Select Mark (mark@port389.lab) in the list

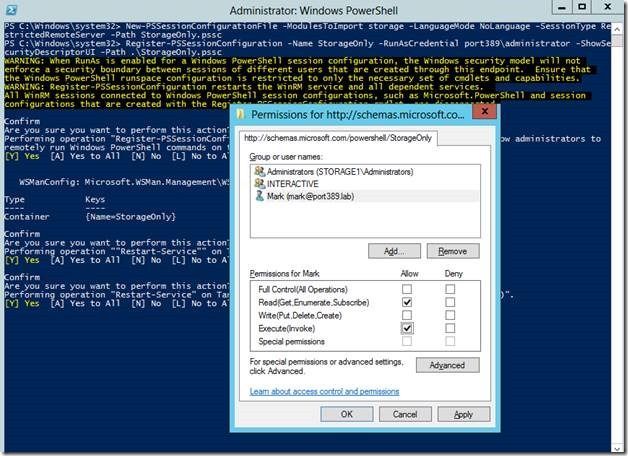(x=365, y=196)
